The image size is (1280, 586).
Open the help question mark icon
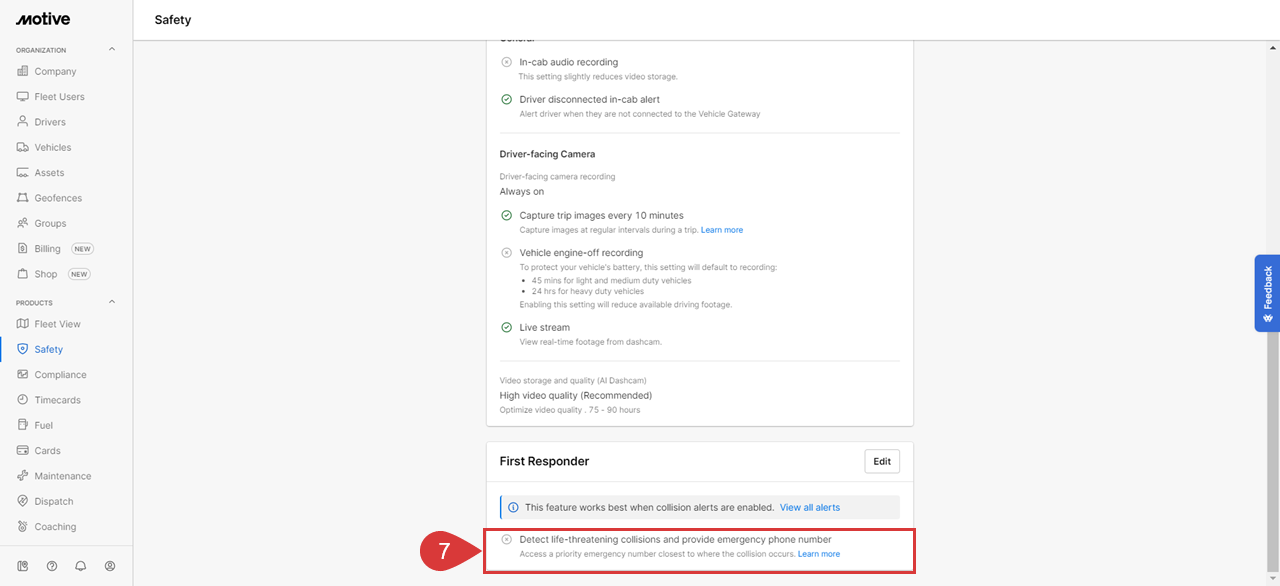click(52, 566)
